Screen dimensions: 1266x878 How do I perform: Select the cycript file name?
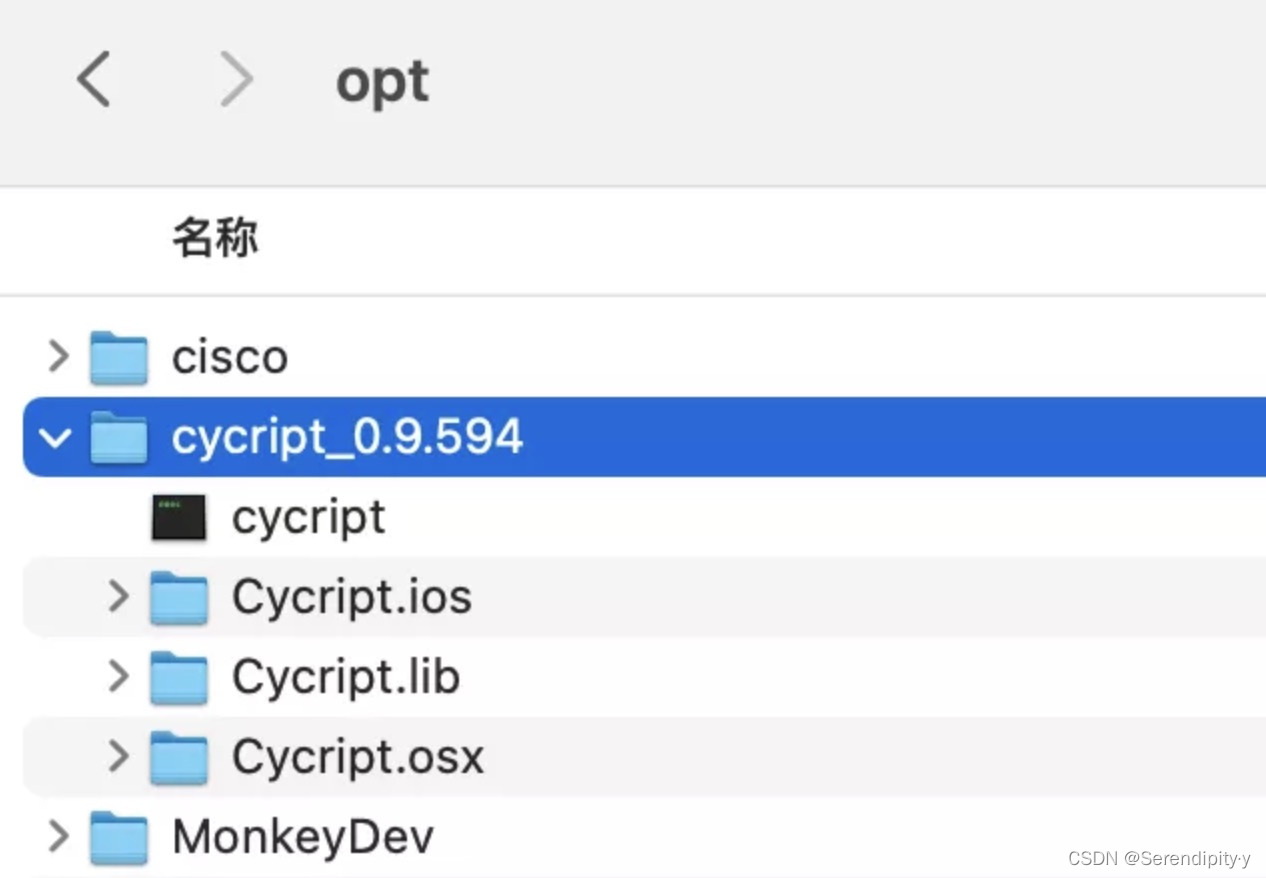309,518
